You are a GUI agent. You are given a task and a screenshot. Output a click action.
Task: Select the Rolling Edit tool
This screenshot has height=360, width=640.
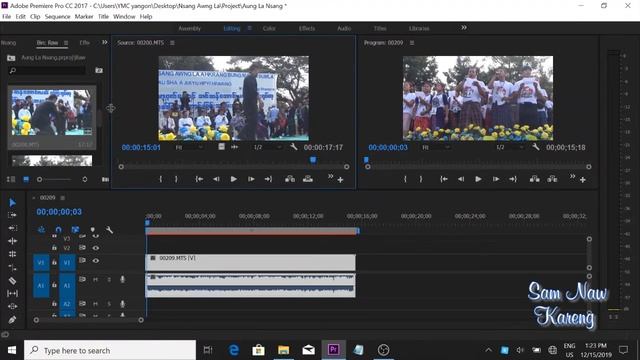12,241
